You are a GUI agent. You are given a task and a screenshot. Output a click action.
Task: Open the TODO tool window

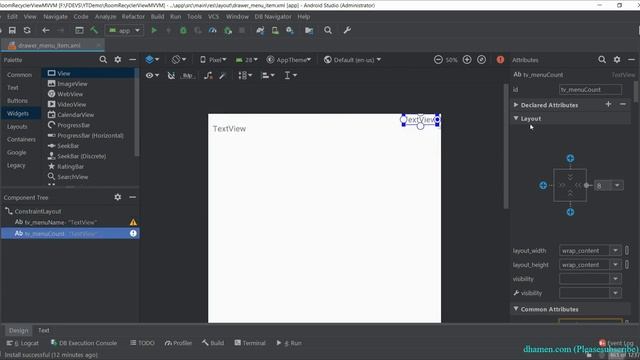(x=142, y=343)
